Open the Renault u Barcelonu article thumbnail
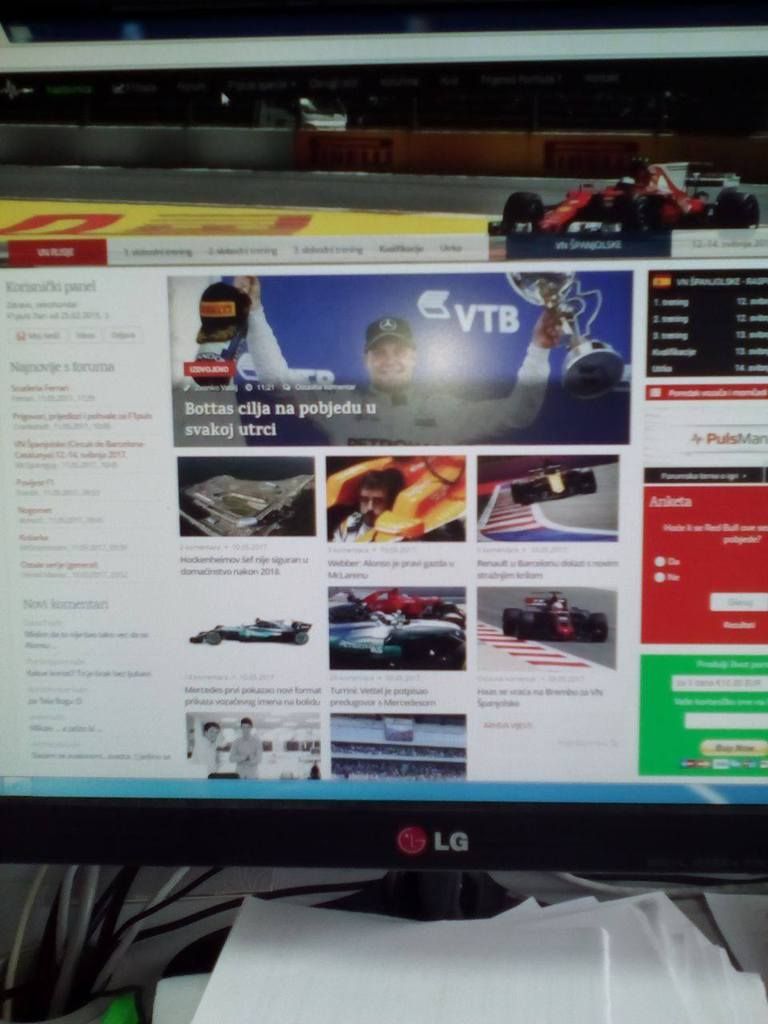The width and height of the screenshot is (768, 1024). point(547,498)
